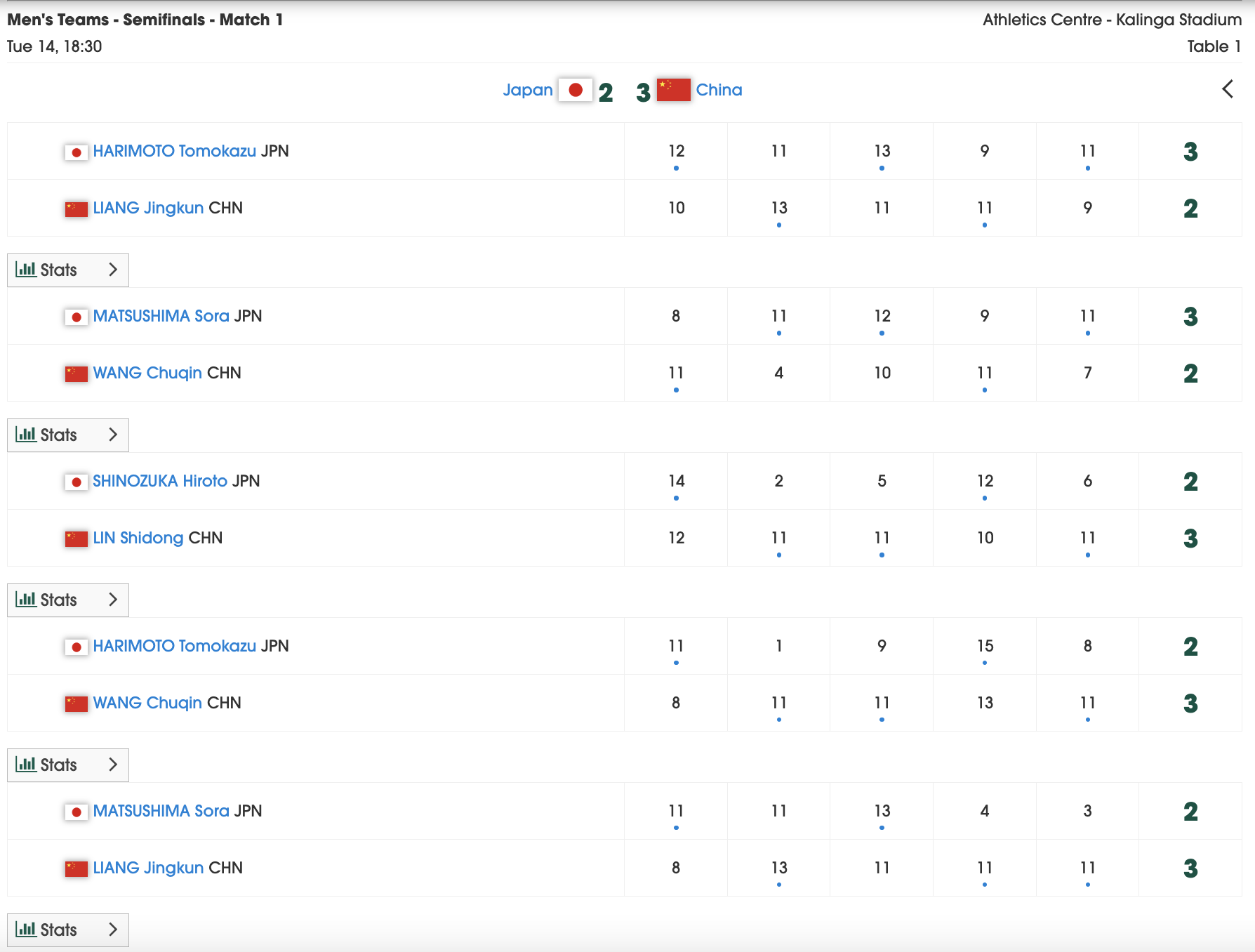The width and height of the screenshot is (1255, 952).
Task: Click China flag beside LIN Shidong
Action: click(x=76, y=538)
